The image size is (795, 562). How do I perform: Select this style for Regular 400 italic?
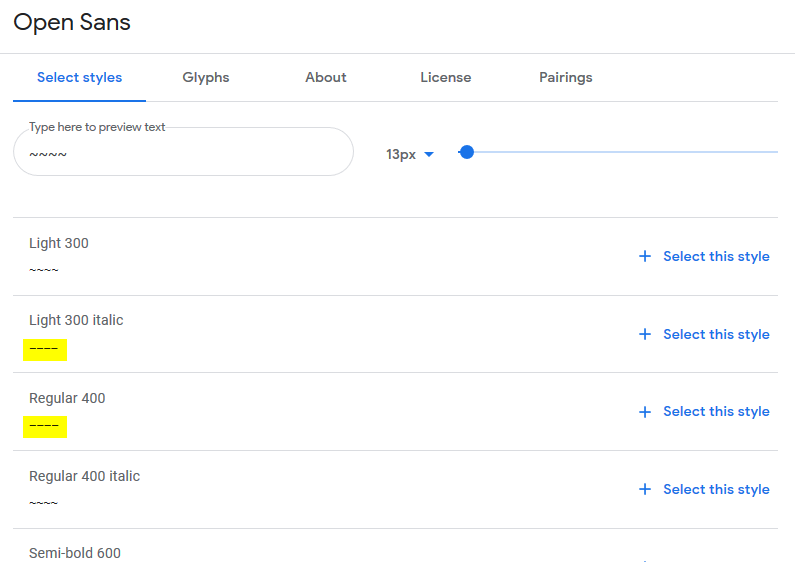pyautogui.click(x=716, y=489)
